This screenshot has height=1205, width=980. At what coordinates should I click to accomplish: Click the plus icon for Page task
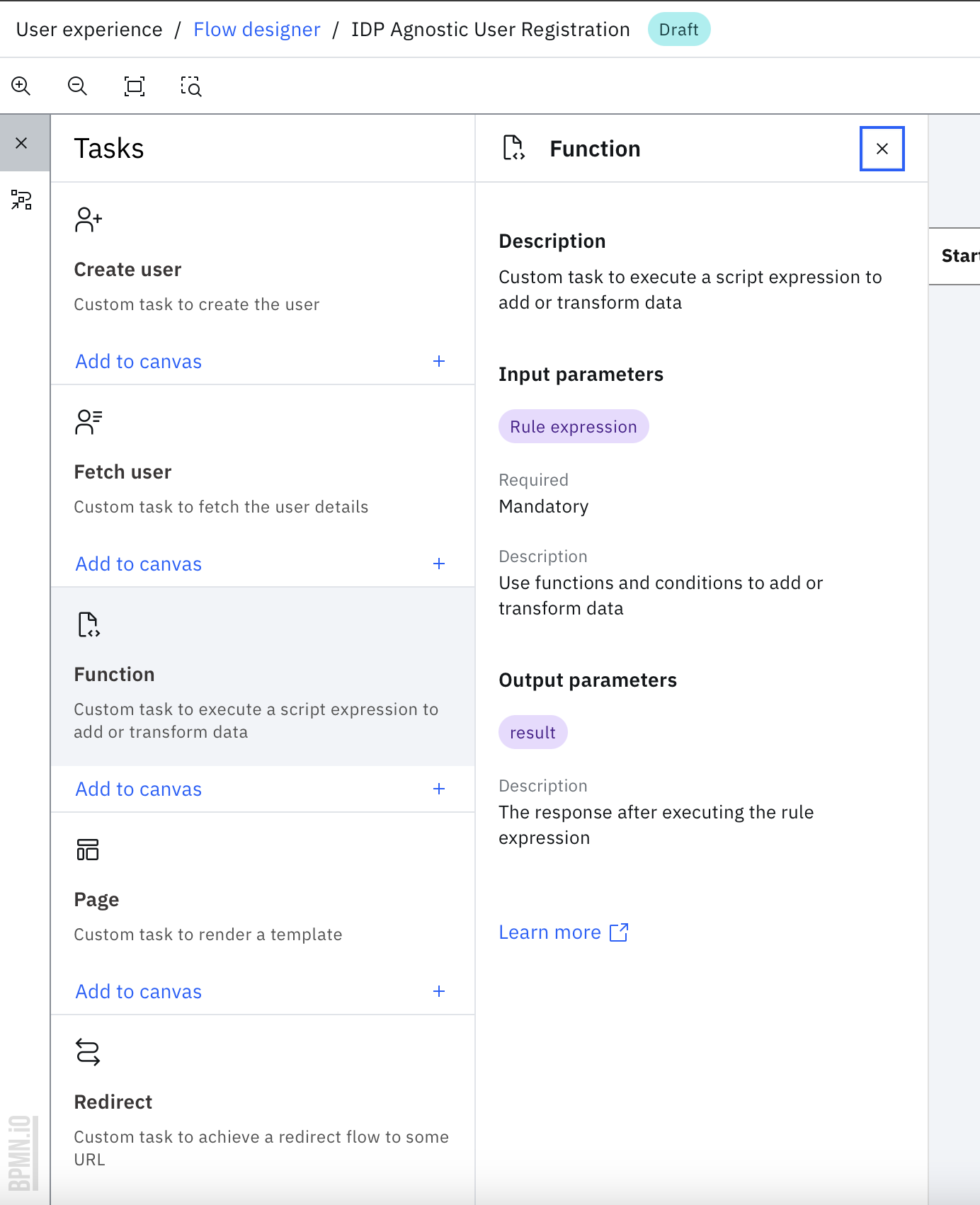[x=439, y=992]
